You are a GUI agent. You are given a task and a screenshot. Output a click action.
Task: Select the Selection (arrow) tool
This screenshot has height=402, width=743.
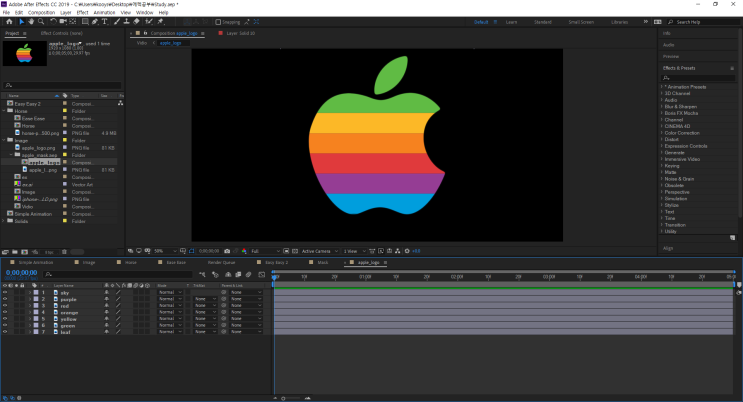point(21,22)
